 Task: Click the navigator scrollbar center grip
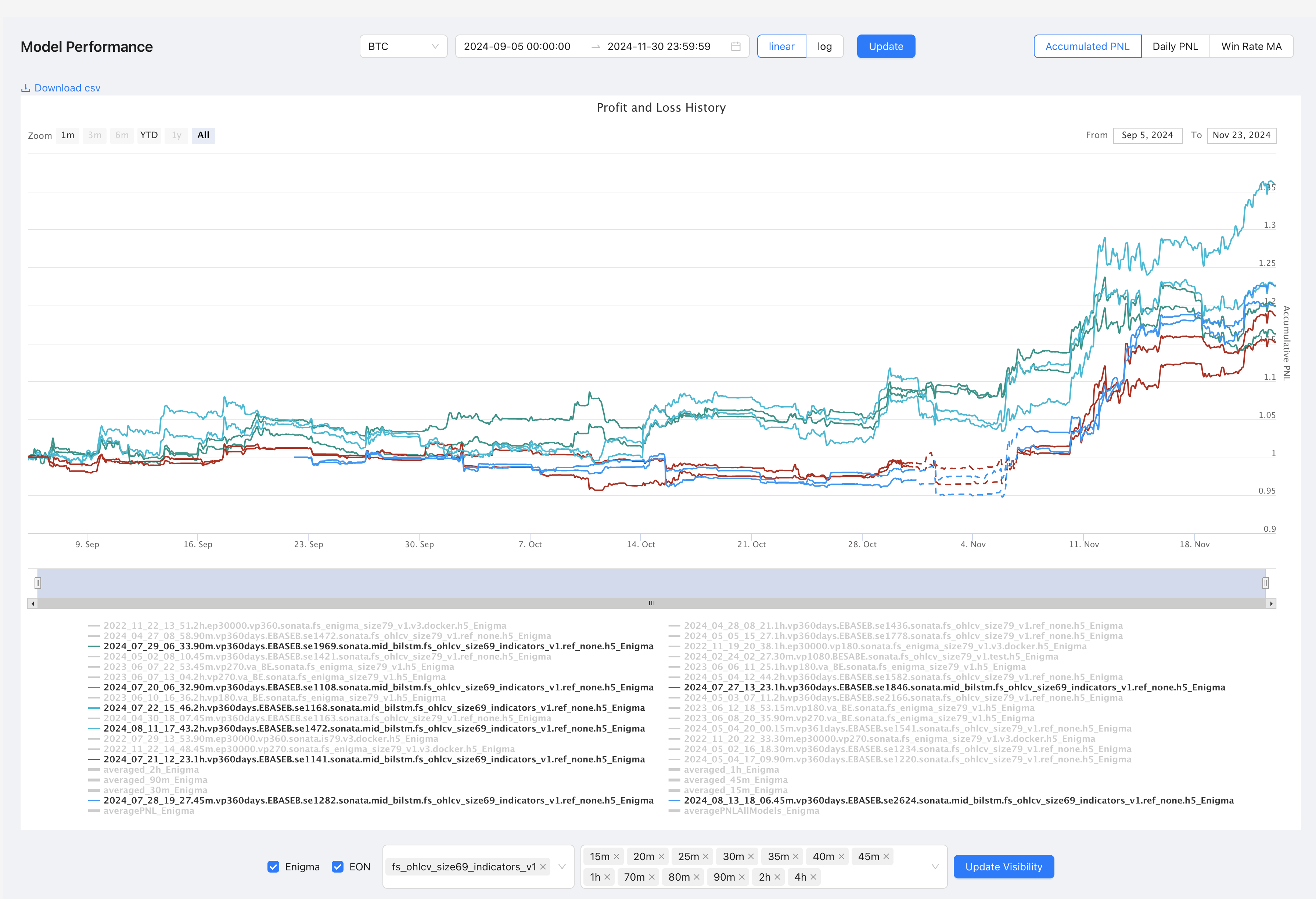[652, 603]
